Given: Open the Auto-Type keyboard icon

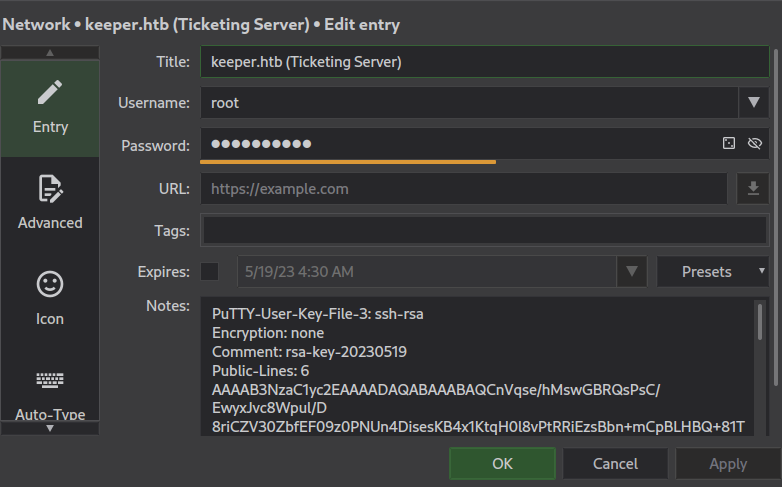Looking at the screenshot, I should coord(50,380).
